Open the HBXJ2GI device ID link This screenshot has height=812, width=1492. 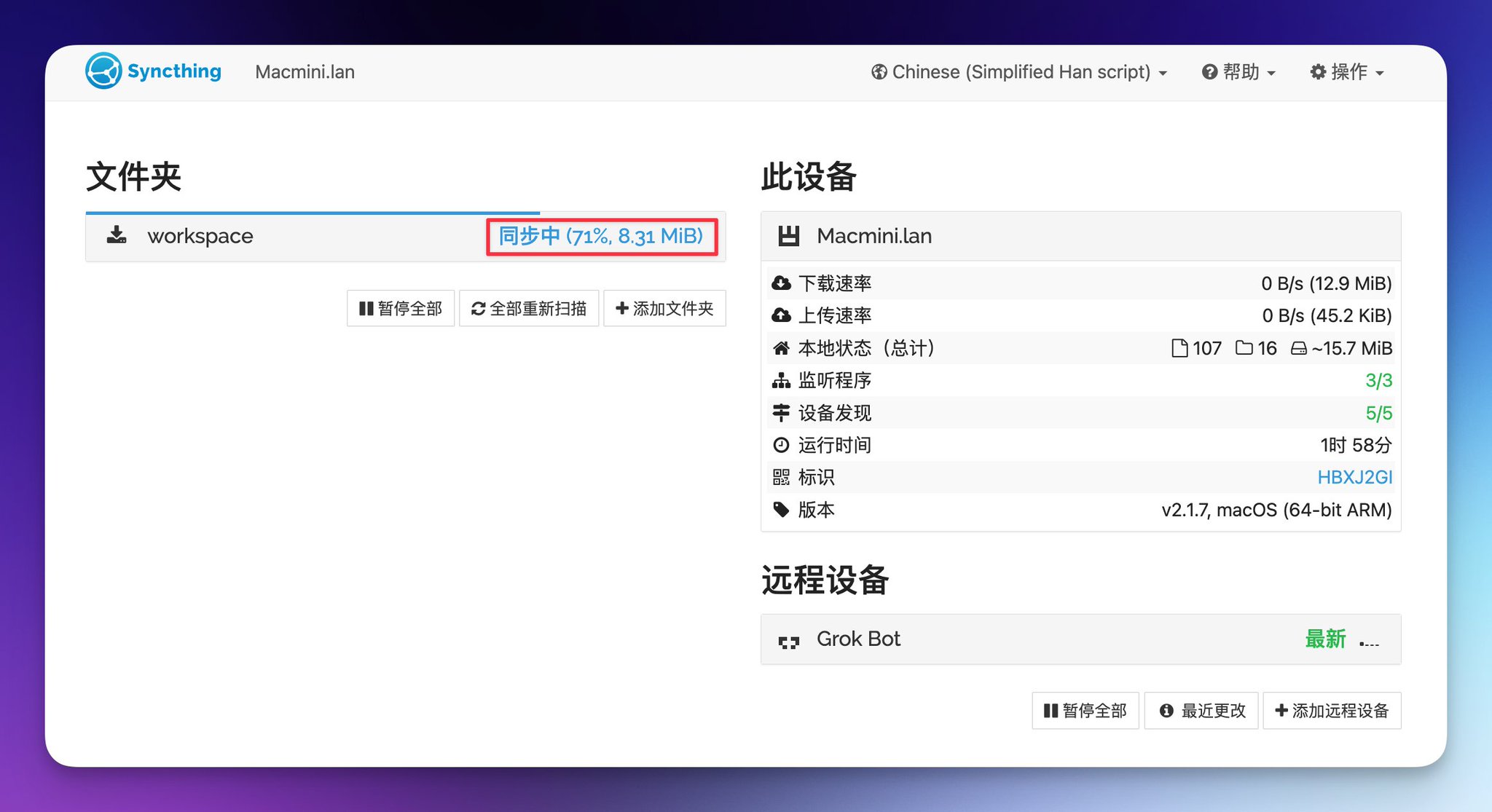point(1355,477)
